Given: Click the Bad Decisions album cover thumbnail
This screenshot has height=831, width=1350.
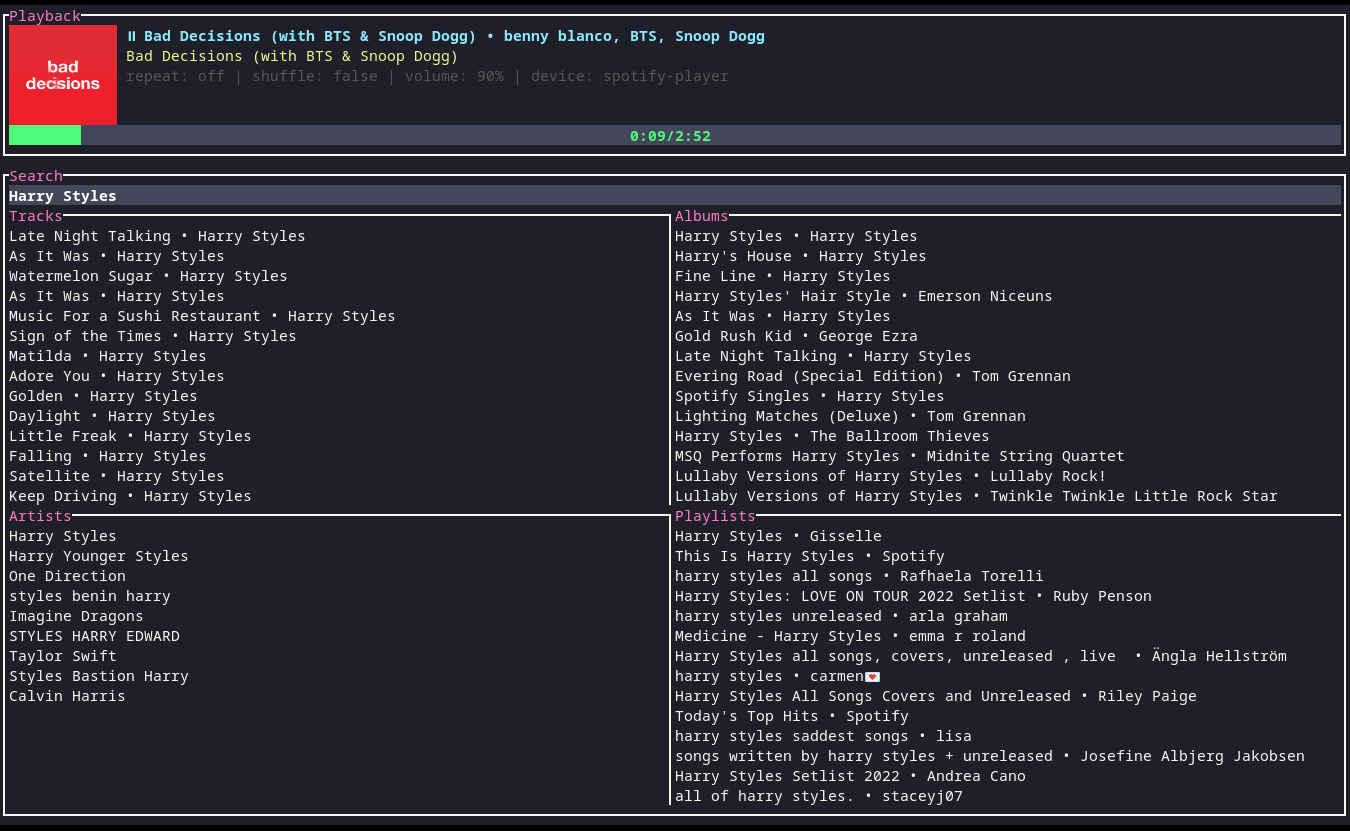Looking at the screenshot, I should [63, 75].
